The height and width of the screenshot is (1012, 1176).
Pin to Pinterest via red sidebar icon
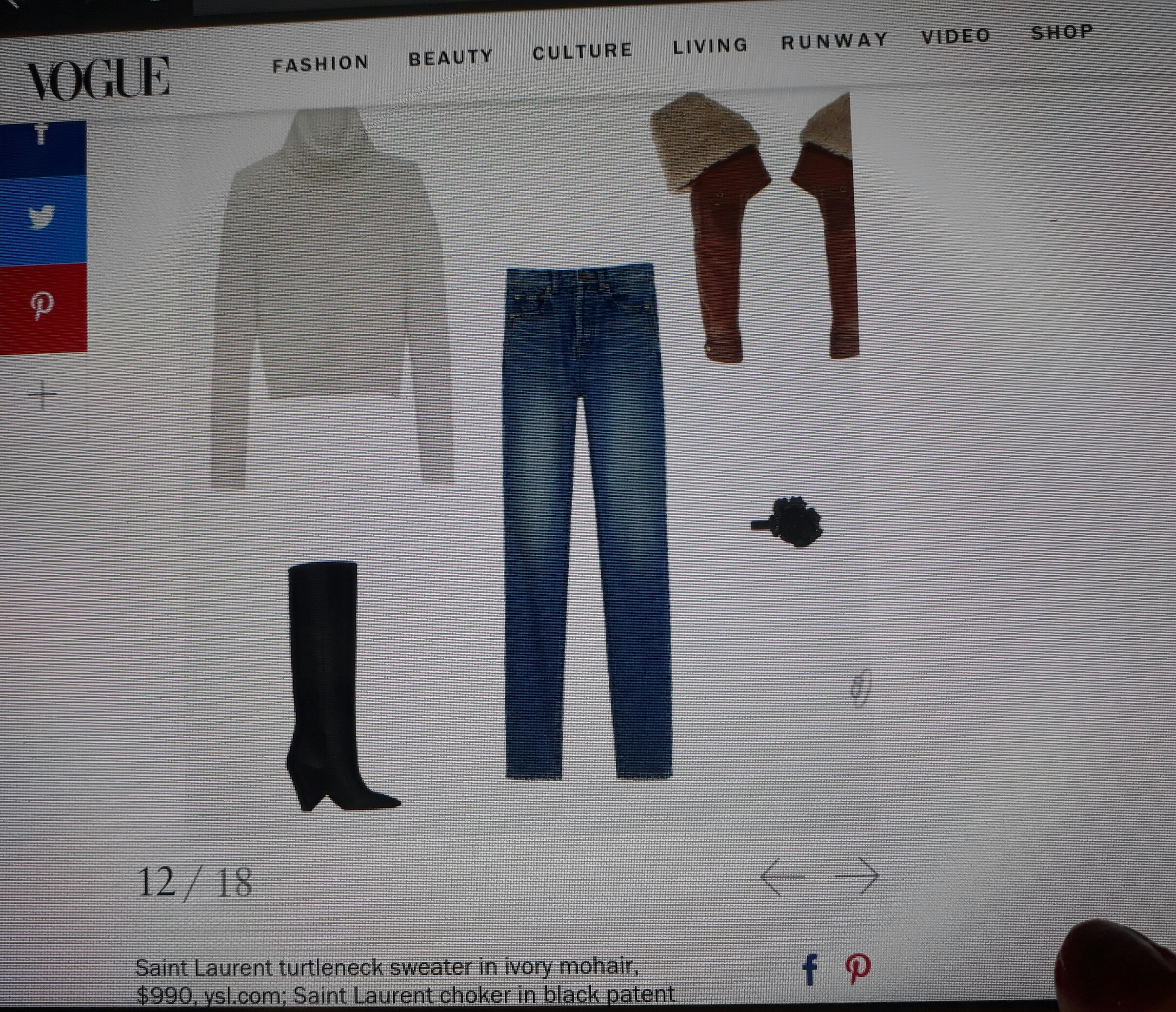coord(42,306)
